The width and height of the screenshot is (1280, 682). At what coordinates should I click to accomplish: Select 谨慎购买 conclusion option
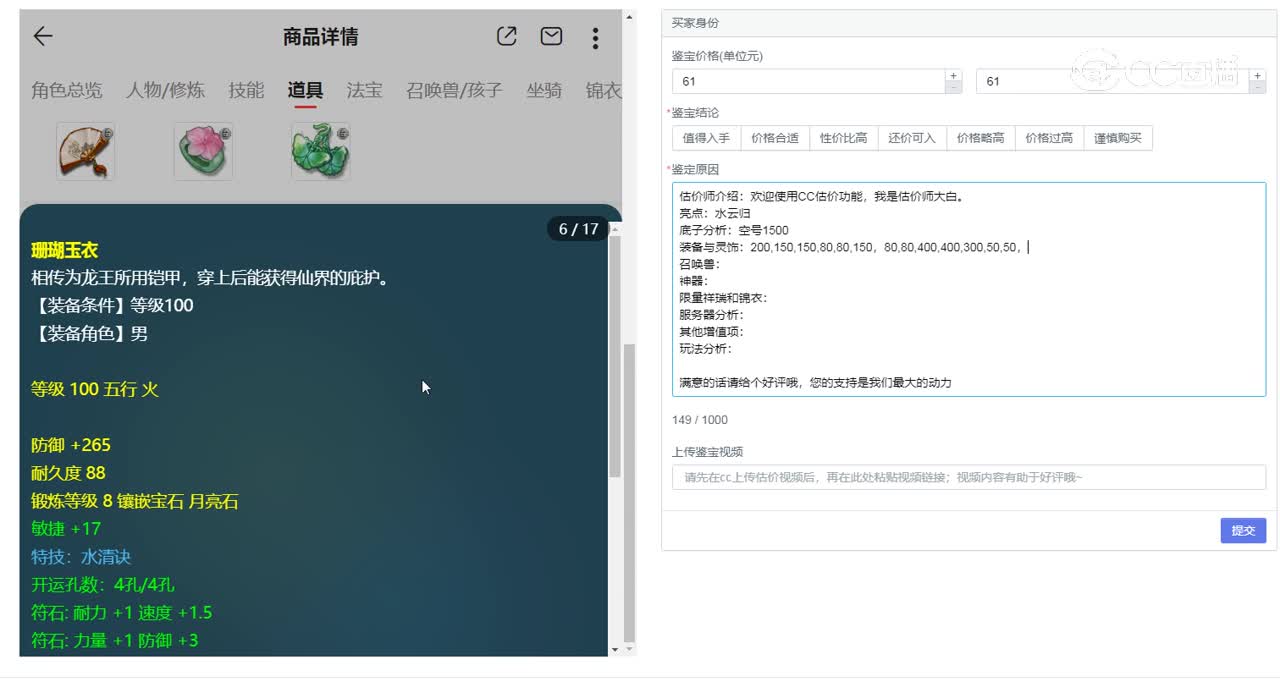pos(1119,137)
